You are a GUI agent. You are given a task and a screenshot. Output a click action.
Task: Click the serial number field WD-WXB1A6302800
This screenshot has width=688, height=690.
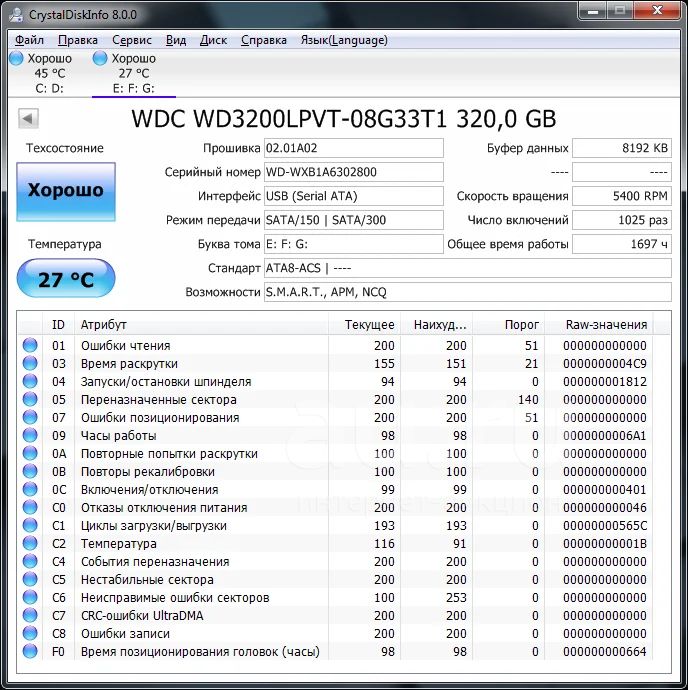(x=353, y=172)
